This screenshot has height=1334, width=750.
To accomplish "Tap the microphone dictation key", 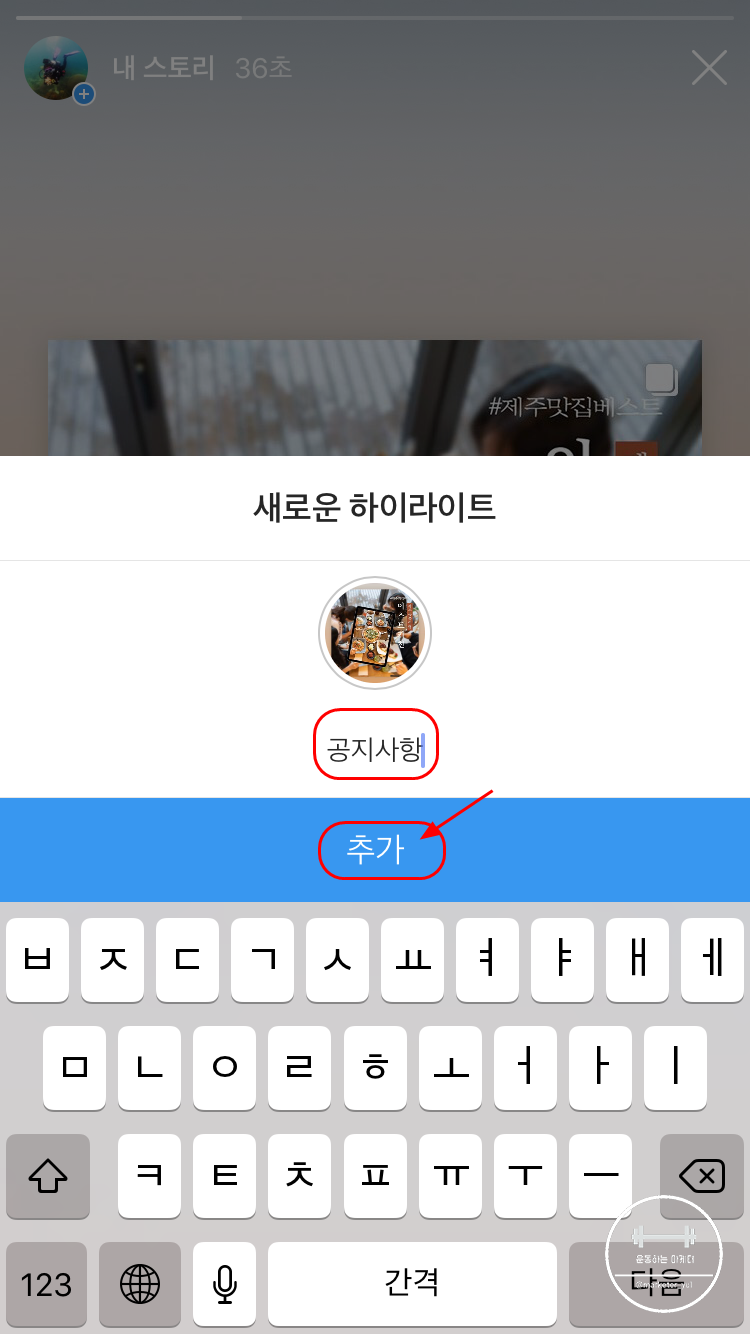I will (x=225, y=1284).
